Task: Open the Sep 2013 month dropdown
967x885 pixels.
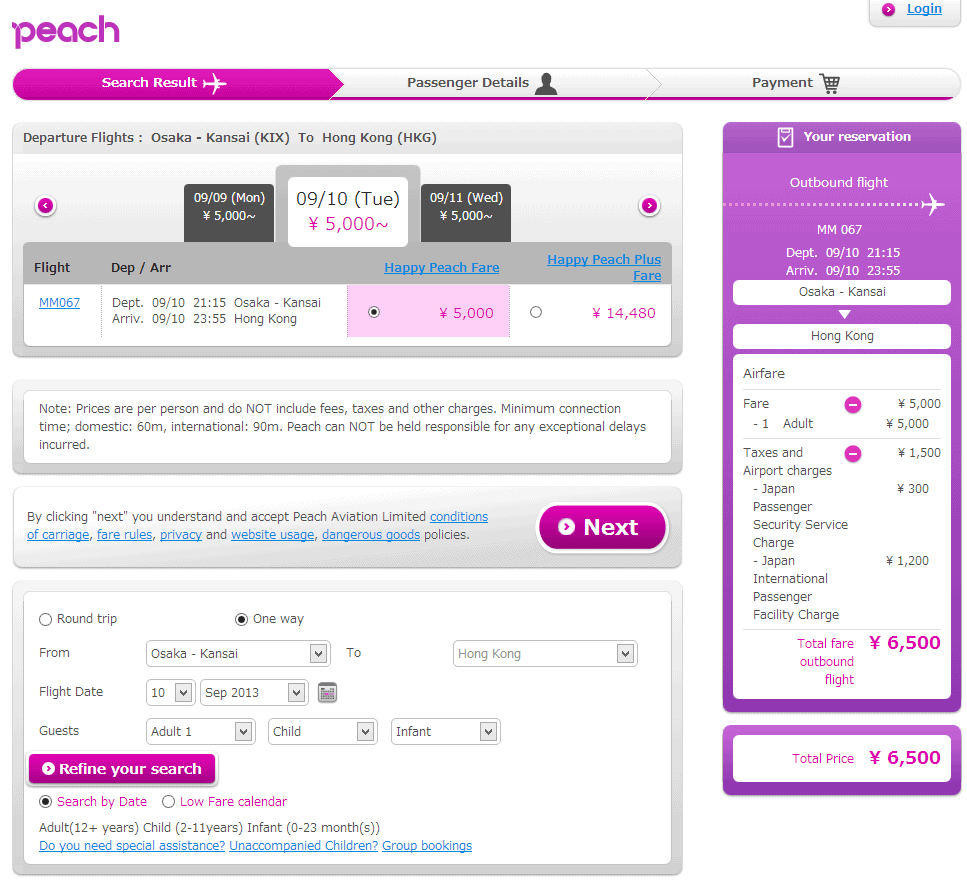Action: [x=254, y=692]
